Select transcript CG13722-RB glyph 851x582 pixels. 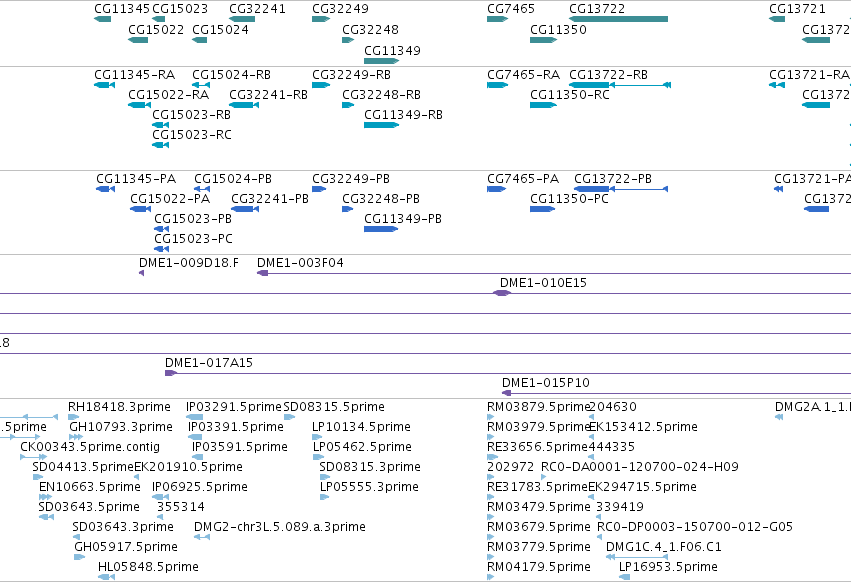620,85
